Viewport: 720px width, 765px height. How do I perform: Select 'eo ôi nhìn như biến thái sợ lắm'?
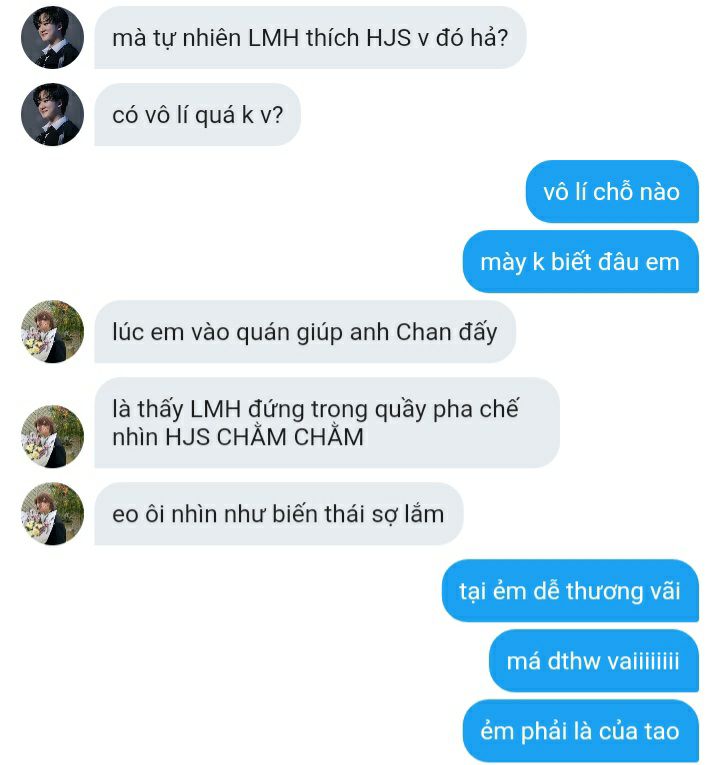[279, 514]
